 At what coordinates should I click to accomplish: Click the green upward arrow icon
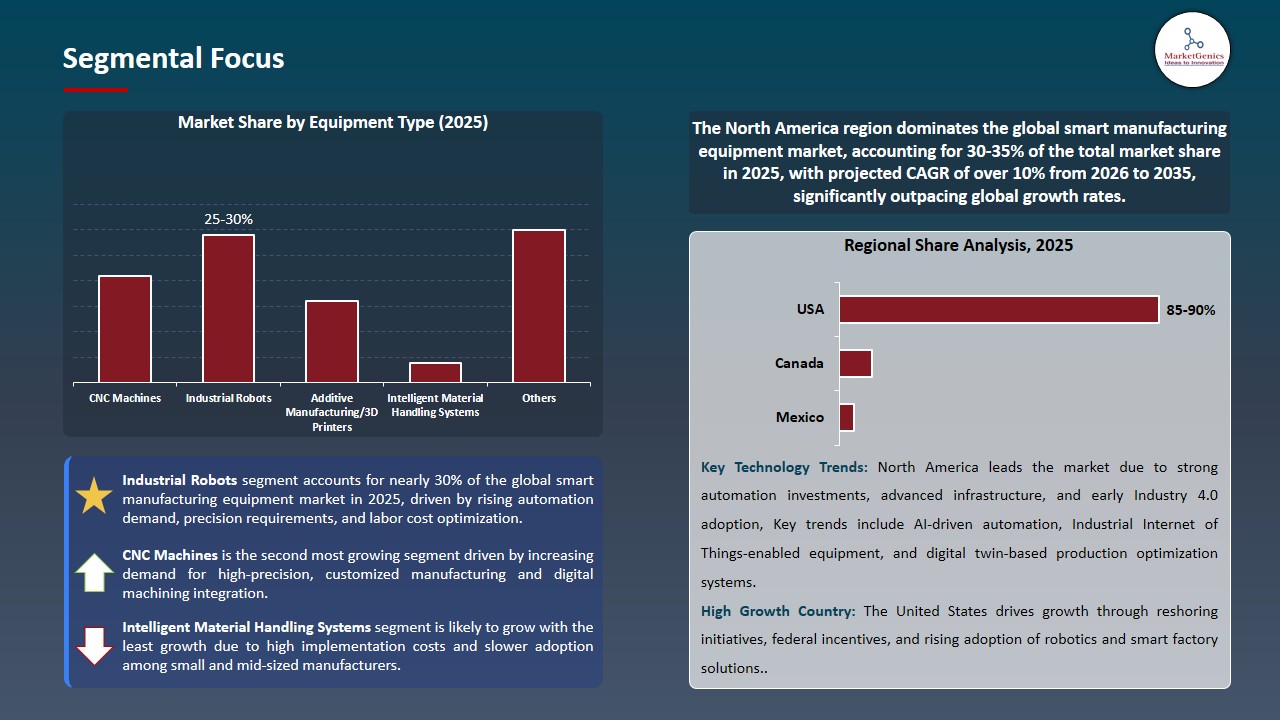coord(94,573)
